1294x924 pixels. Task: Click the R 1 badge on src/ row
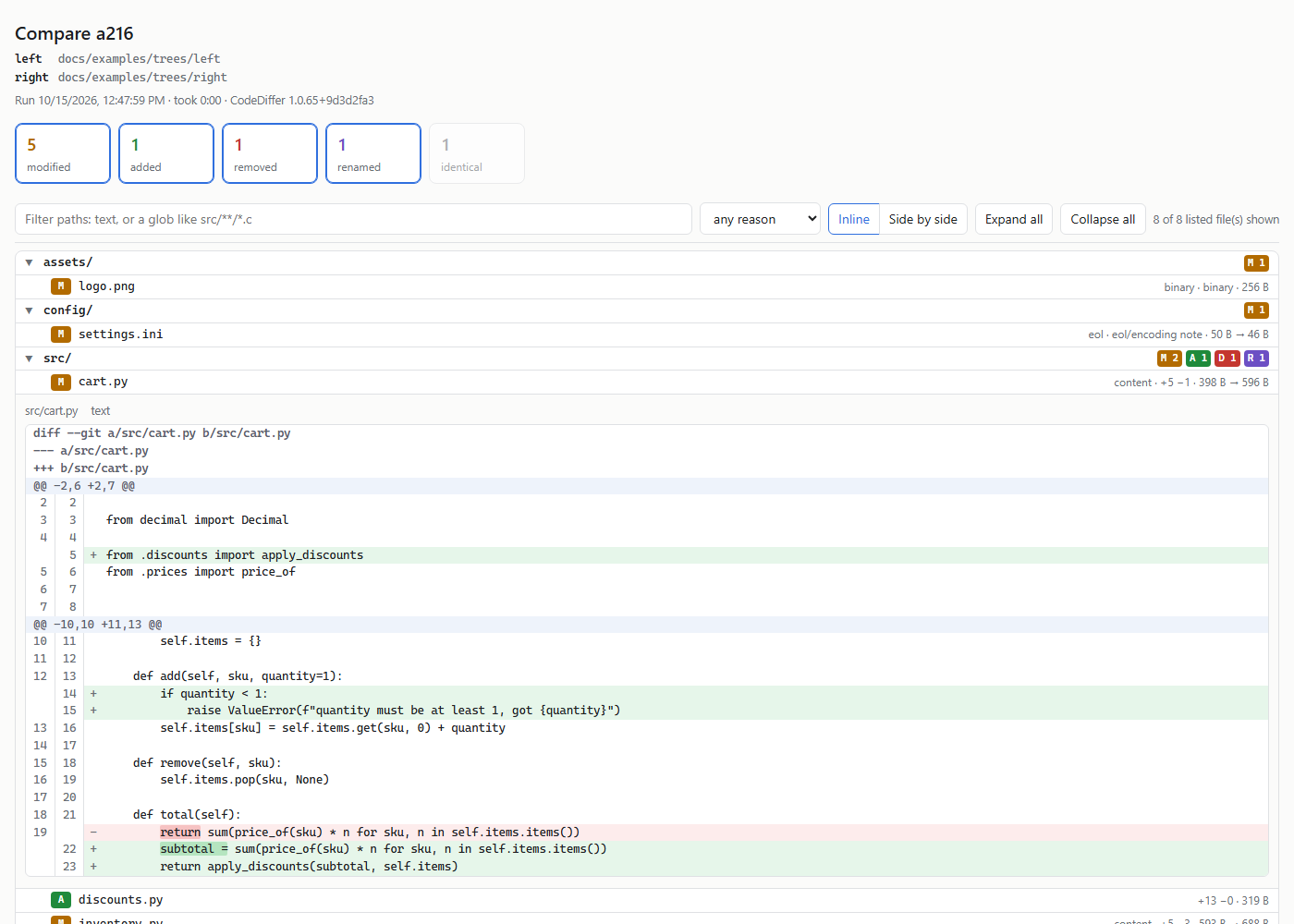(1256, 359)
